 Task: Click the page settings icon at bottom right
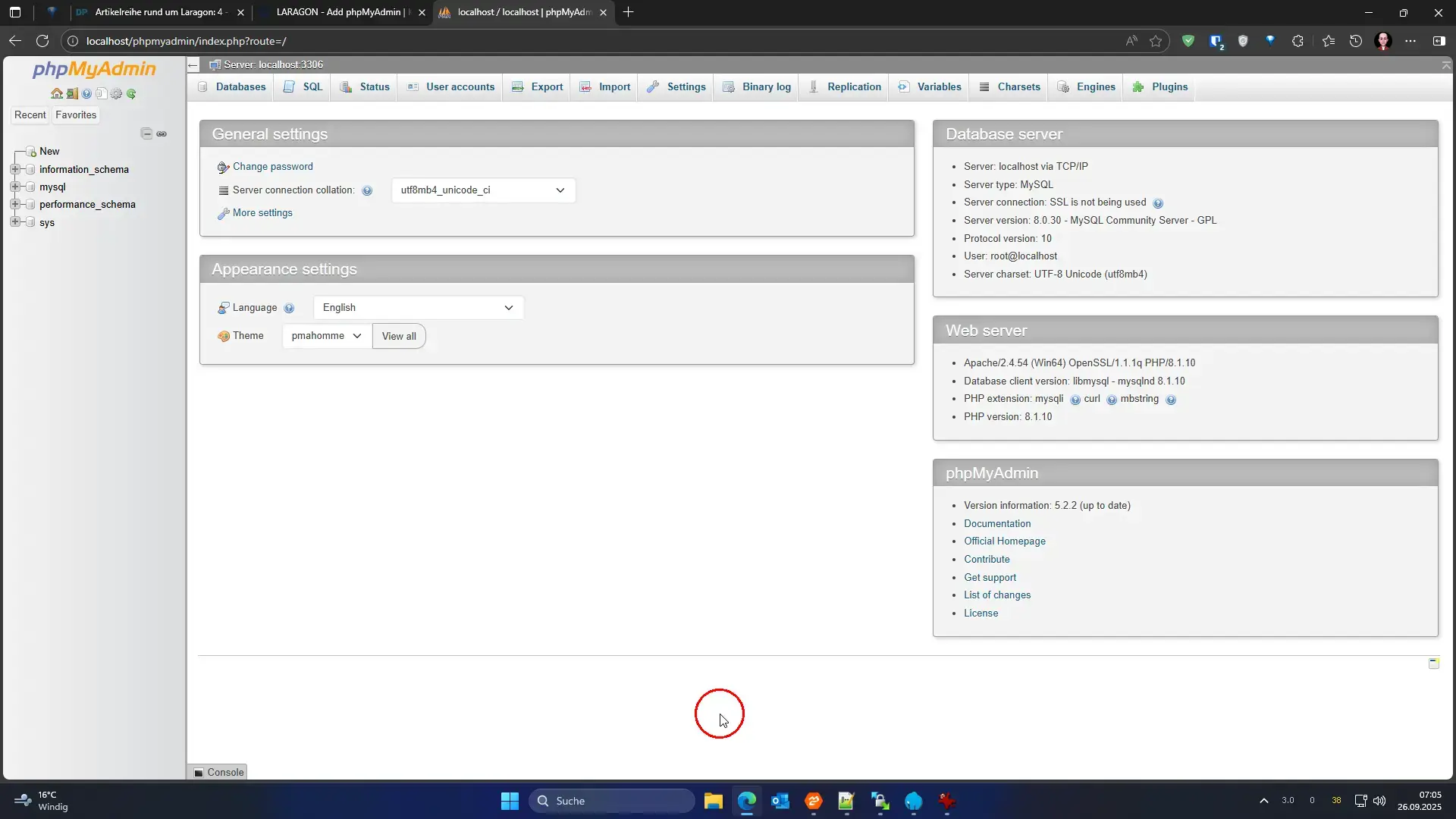[x=1433, y=664]
